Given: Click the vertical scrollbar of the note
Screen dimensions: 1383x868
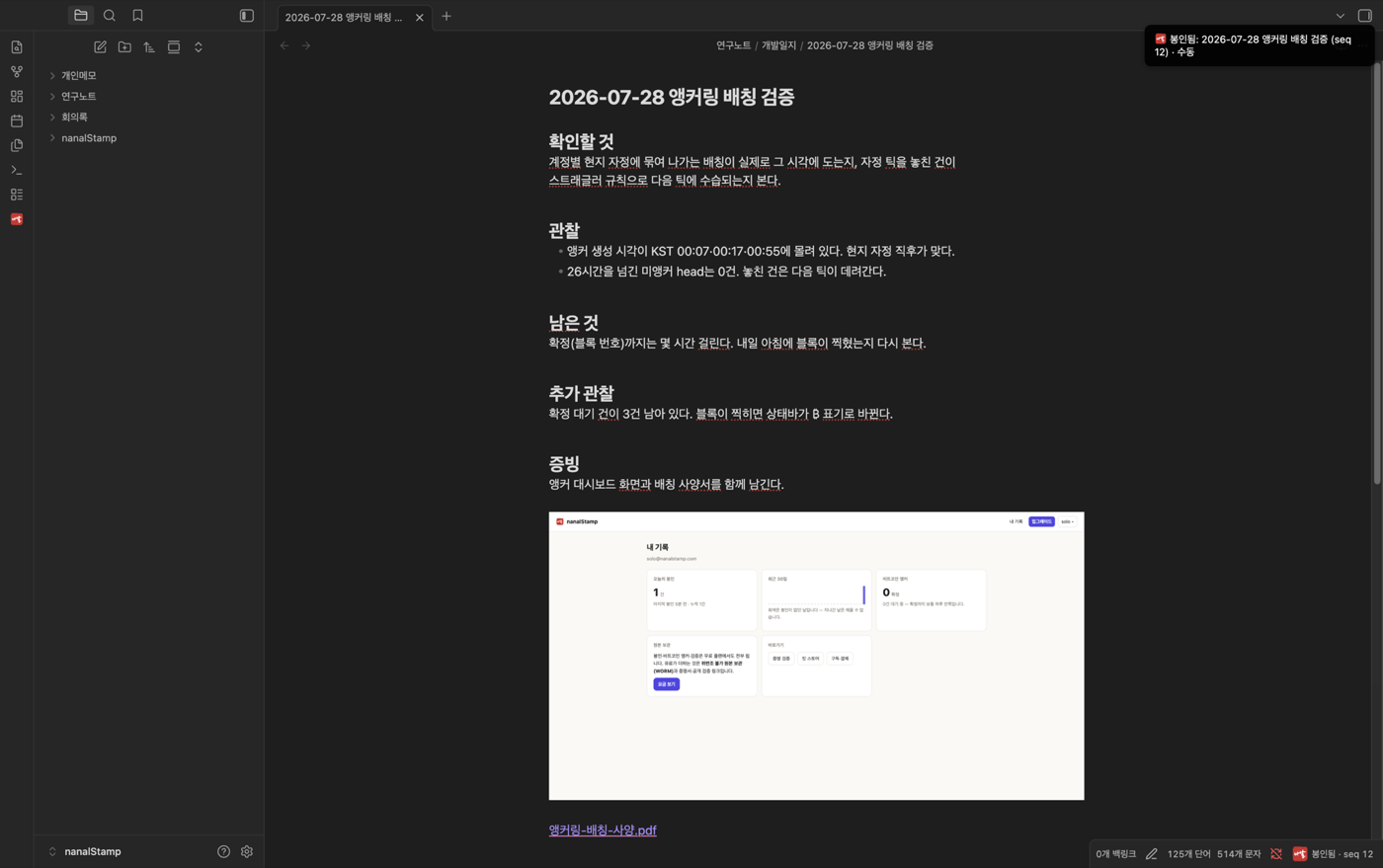Looking at the screenshot, I should point(1377,274).
